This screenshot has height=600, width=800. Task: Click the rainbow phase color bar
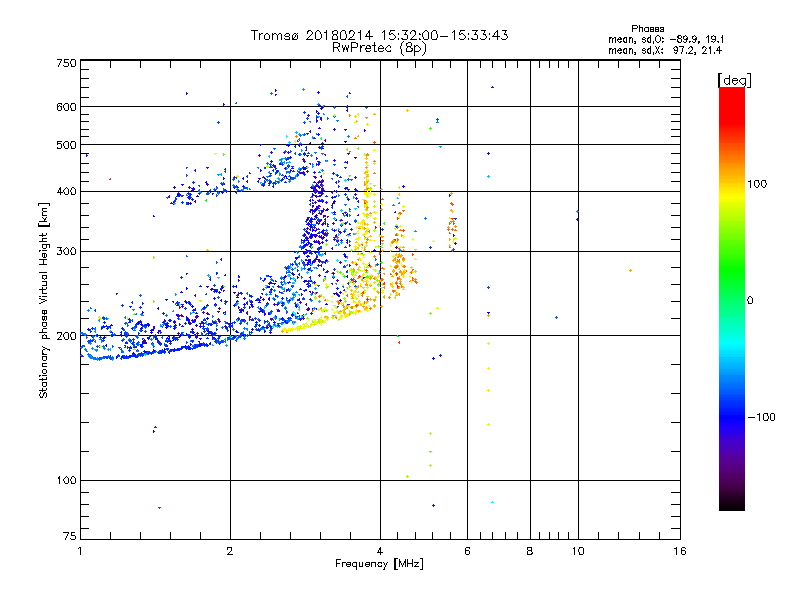[732, 298]
